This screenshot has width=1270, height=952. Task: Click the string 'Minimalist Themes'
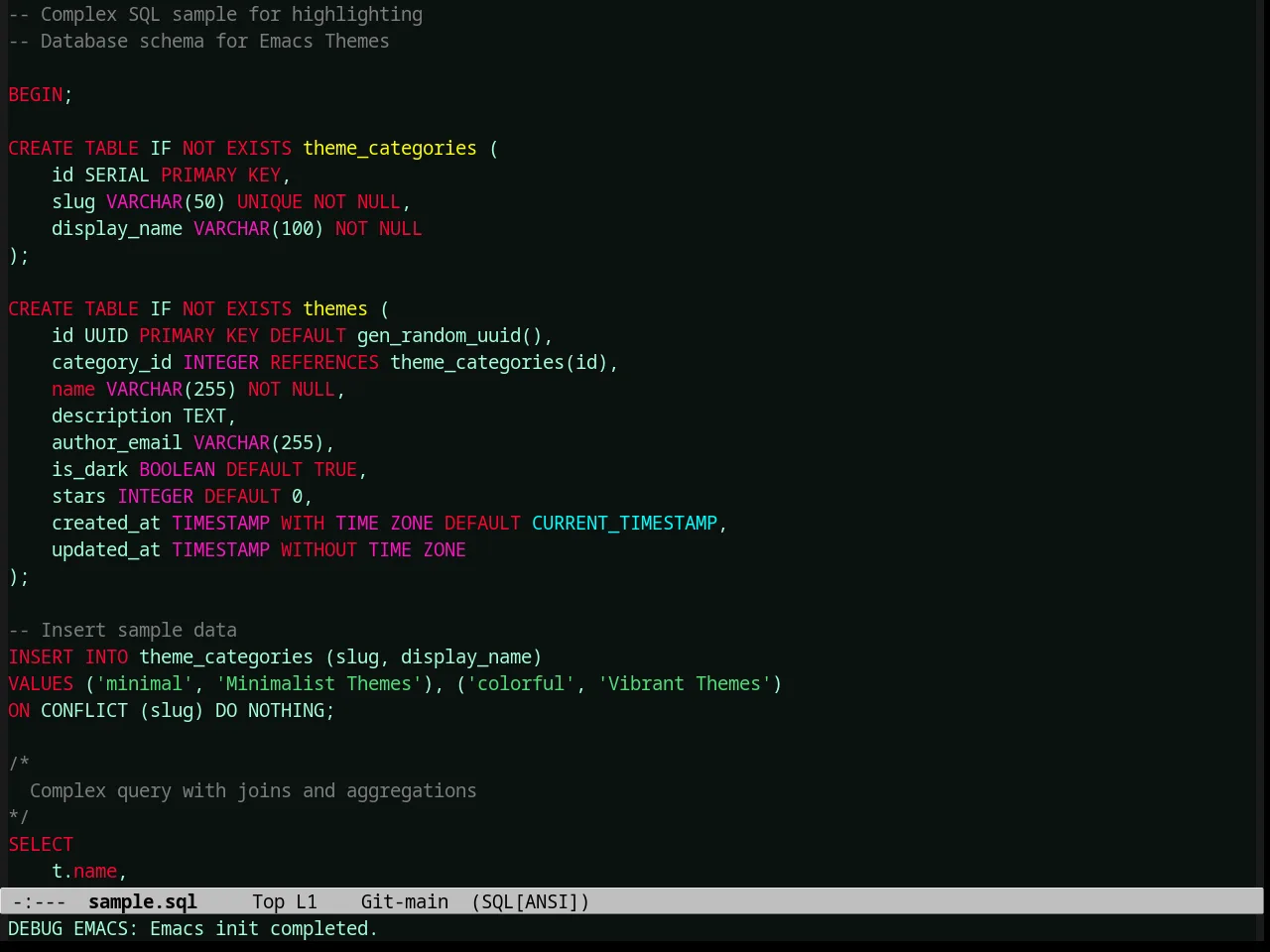tap(318, 683)
